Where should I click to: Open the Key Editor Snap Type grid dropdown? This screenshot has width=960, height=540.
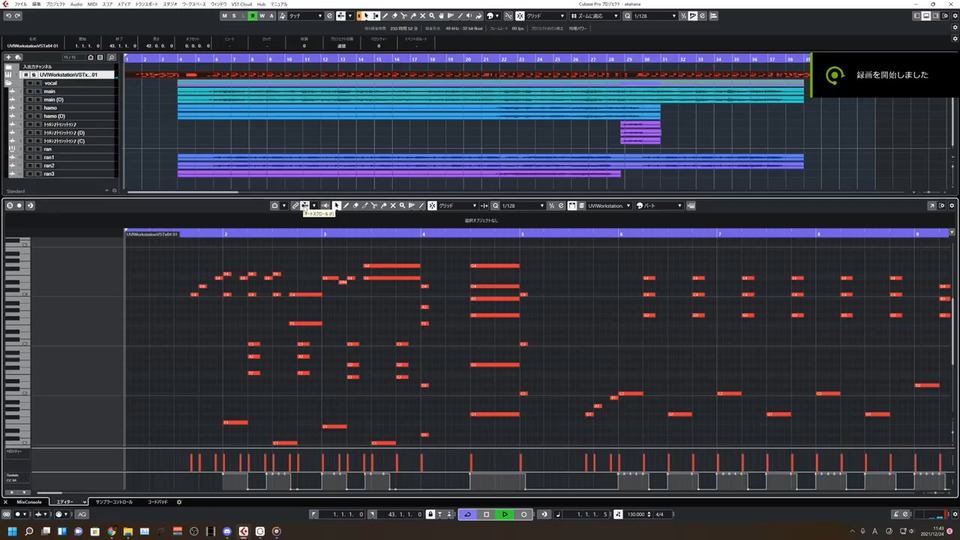click(457, 206)
